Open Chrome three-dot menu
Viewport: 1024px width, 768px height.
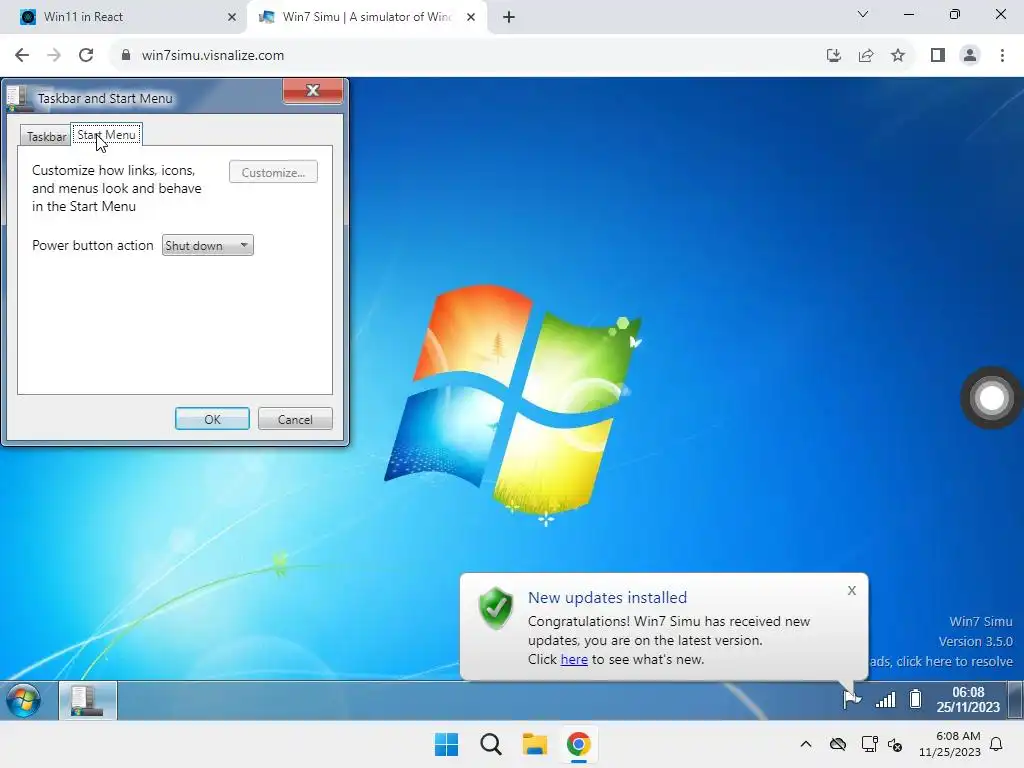[x=1002, y=56]
